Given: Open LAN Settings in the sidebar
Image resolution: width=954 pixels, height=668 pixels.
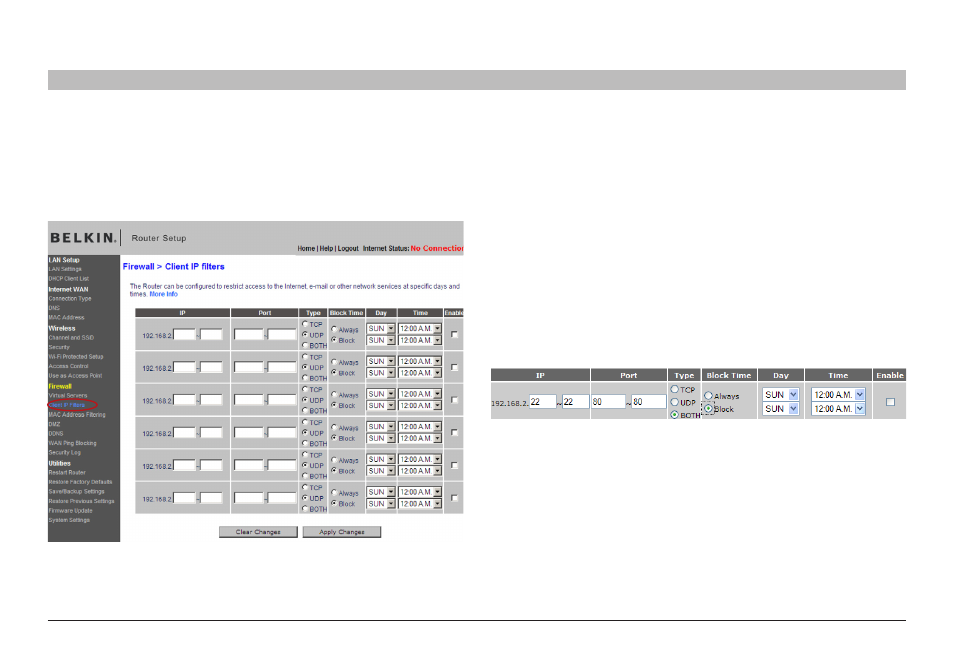Looking at the screenshot, I should pyautogui.click(x=65, y=269).
